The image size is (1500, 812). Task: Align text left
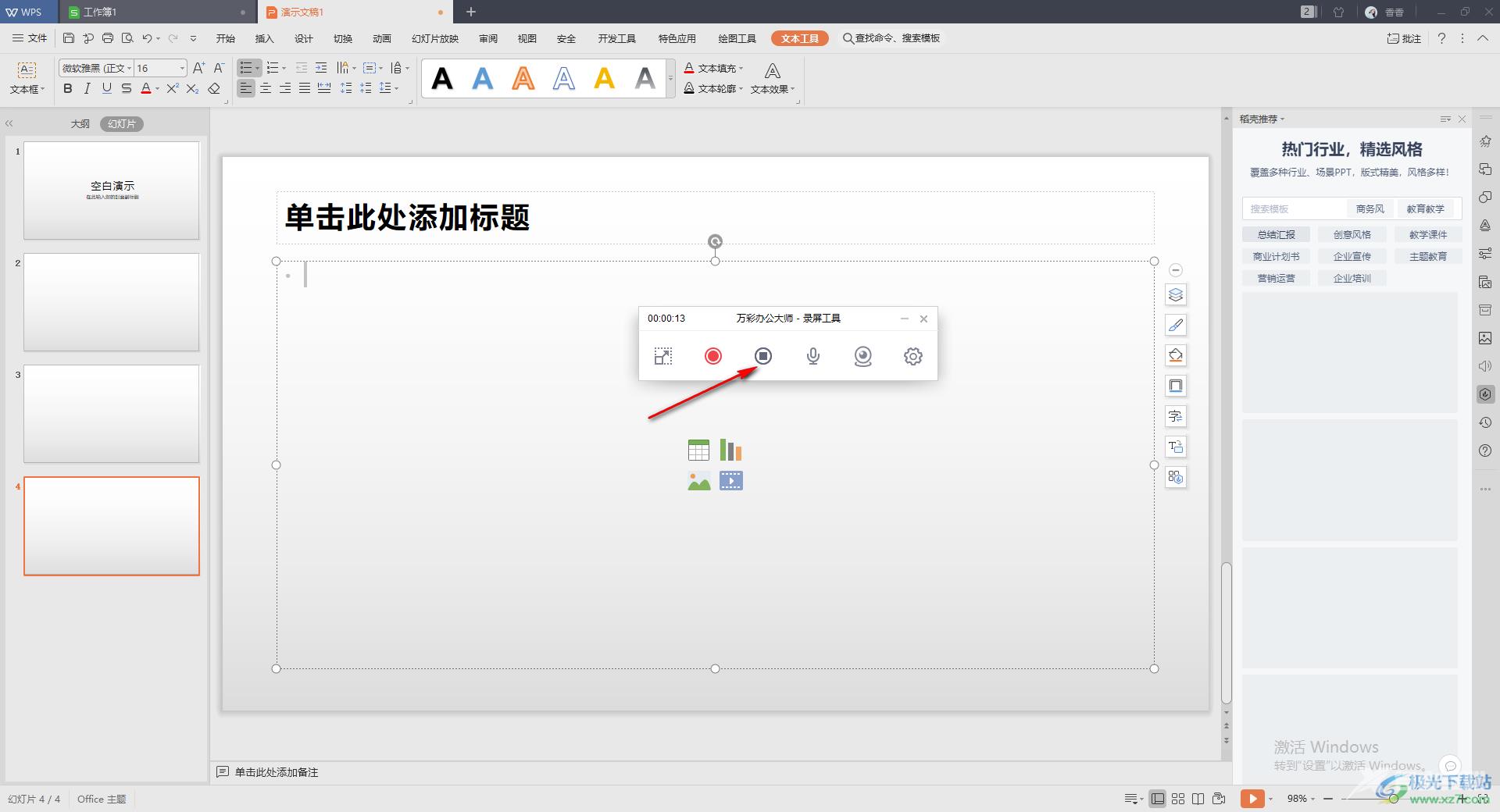point(246,88)
